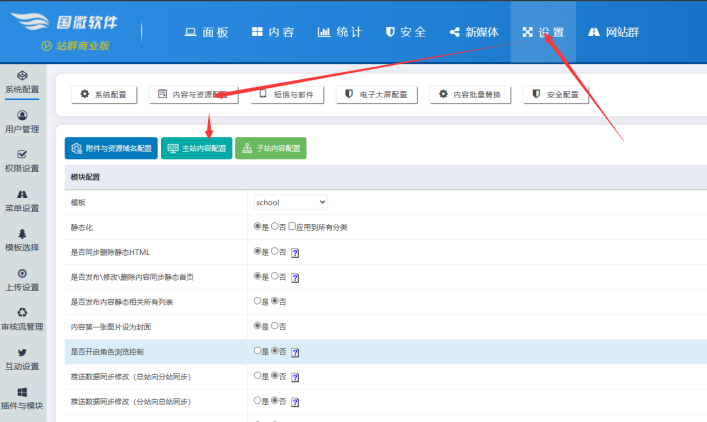Open 插件与模块 sidebar icon
Image resolution: width=707 pixels, height=422 pixels.
22,397
